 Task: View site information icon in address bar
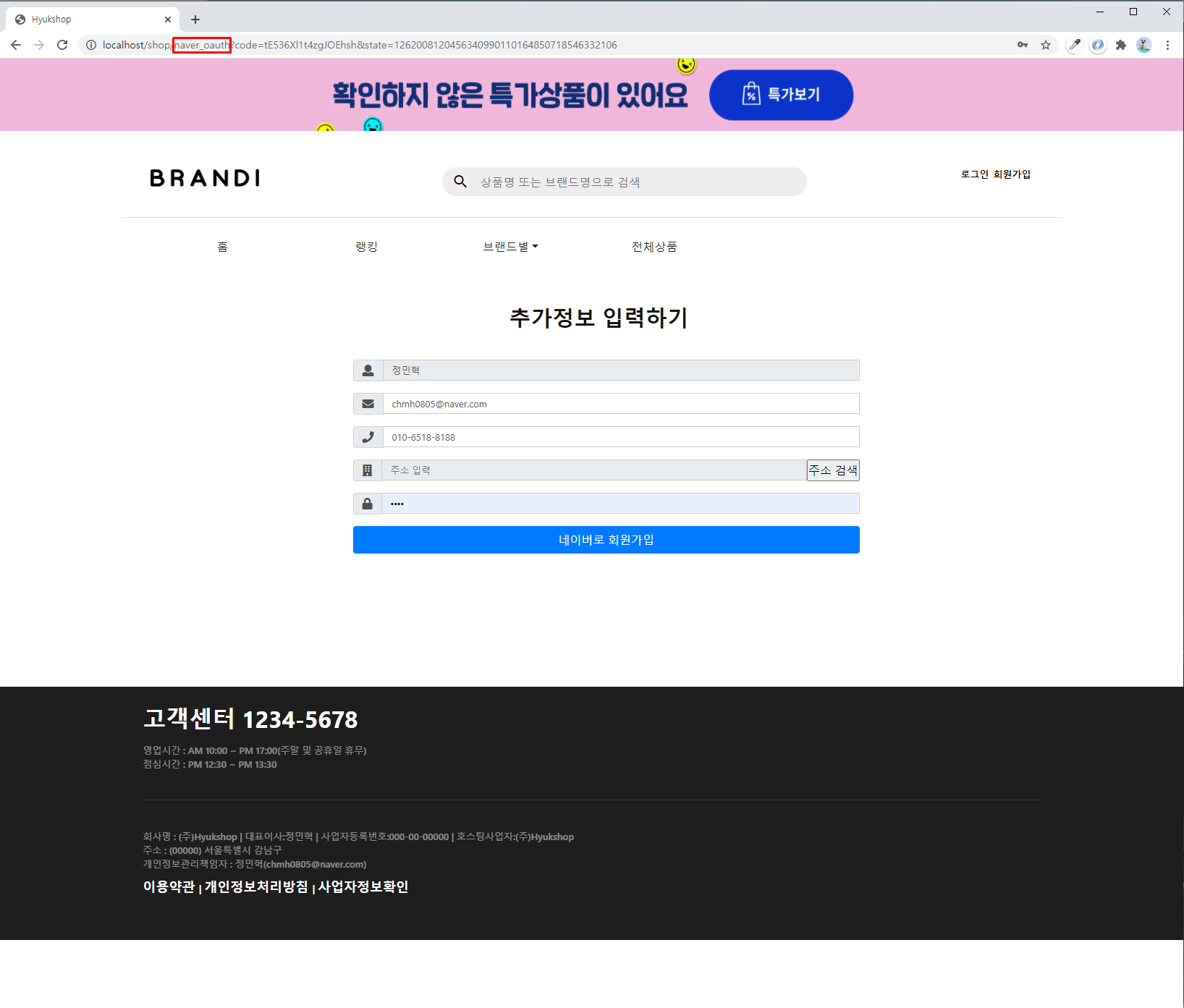pos(91,45)
